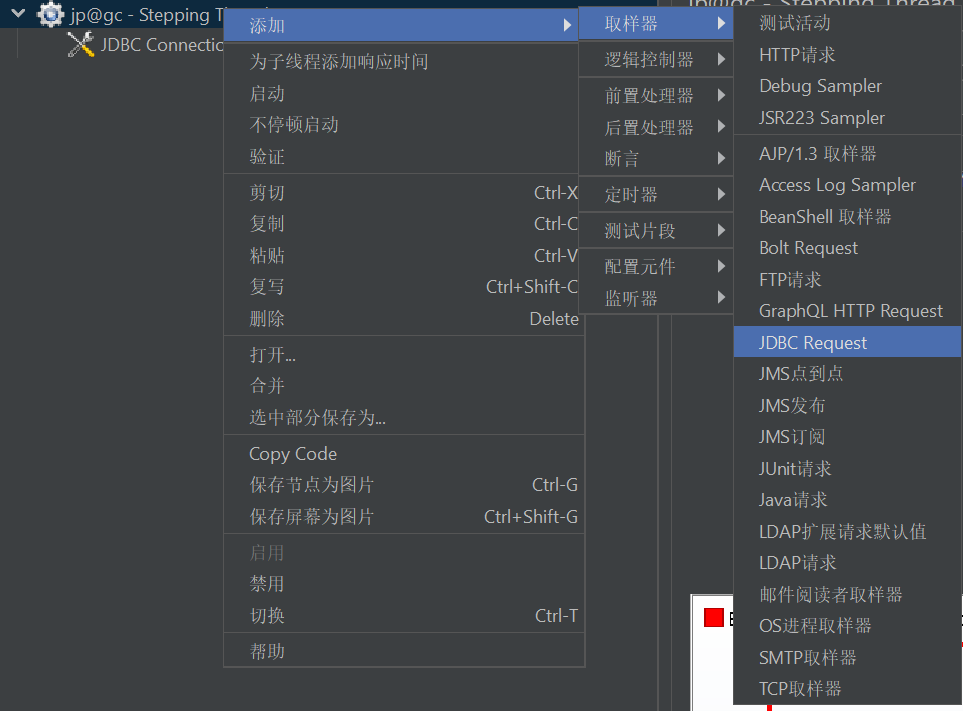Expand the 前置处理器 submenu
Screen dimensions: 963x711
pyautogui.click(x=656, y=96)
